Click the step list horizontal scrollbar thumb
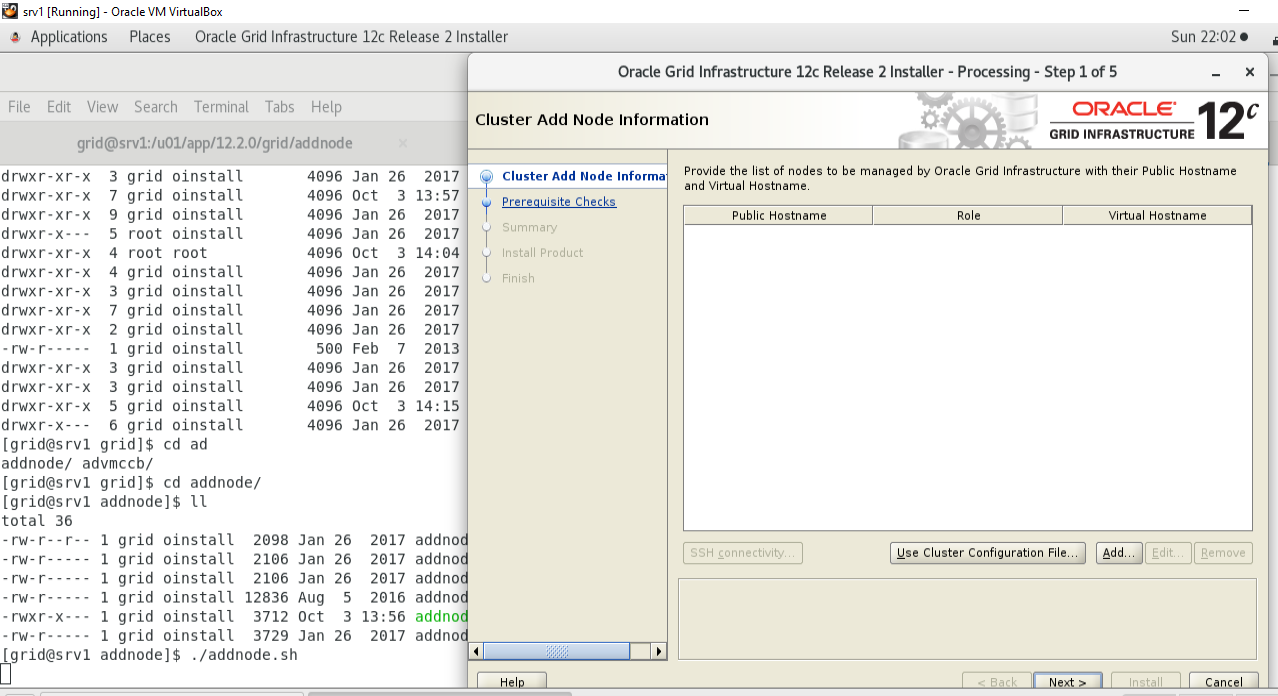 coord(557,651)
